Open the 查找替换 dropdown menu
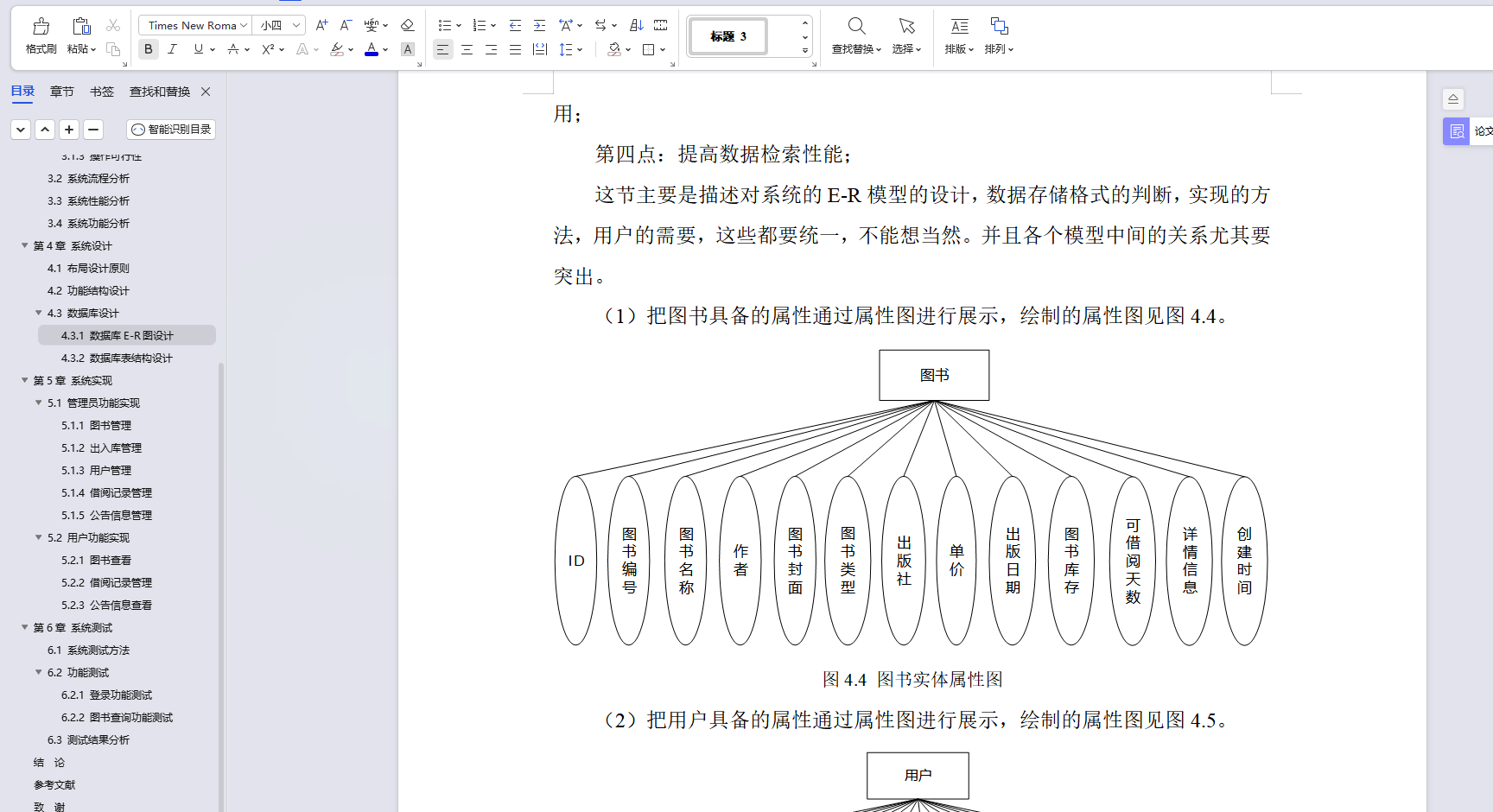 tap(856, 49)
